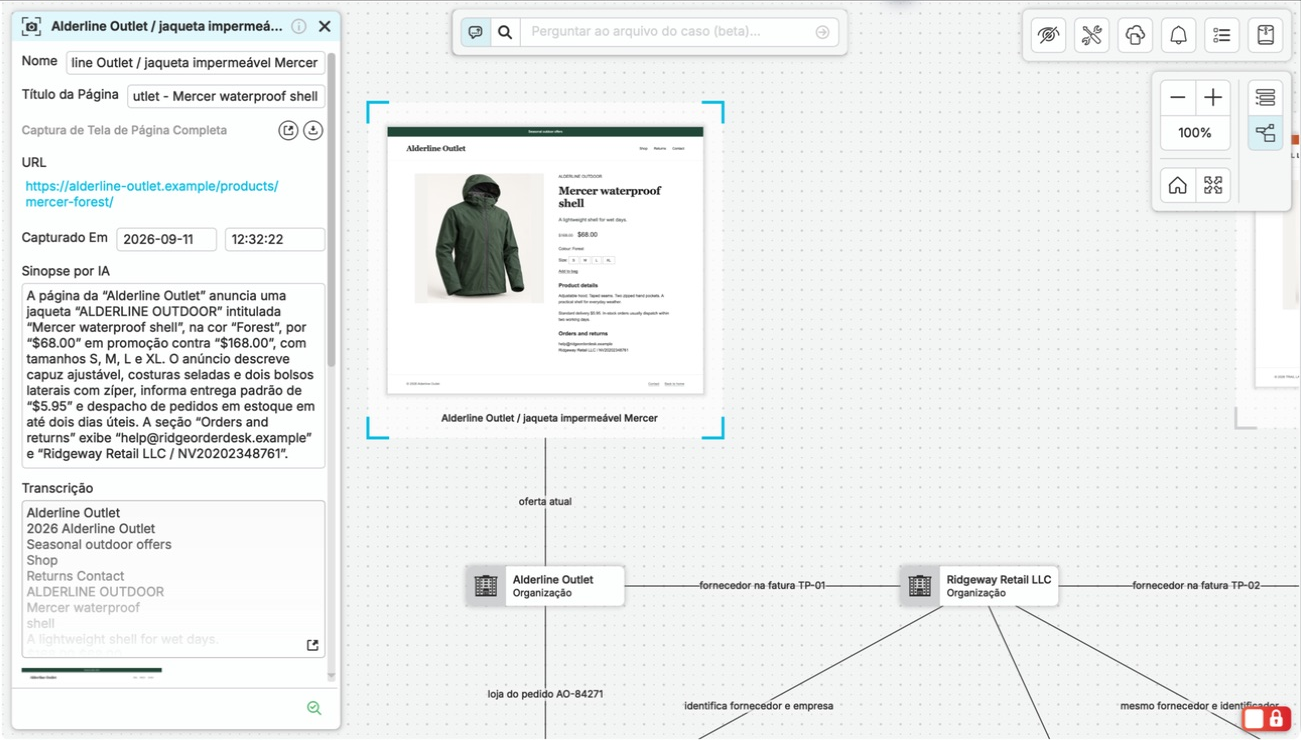This screenshot has height=740, width=1301.
Task: Click the screenshot capture icon in panel header
Action: click(x=31, y=27)
